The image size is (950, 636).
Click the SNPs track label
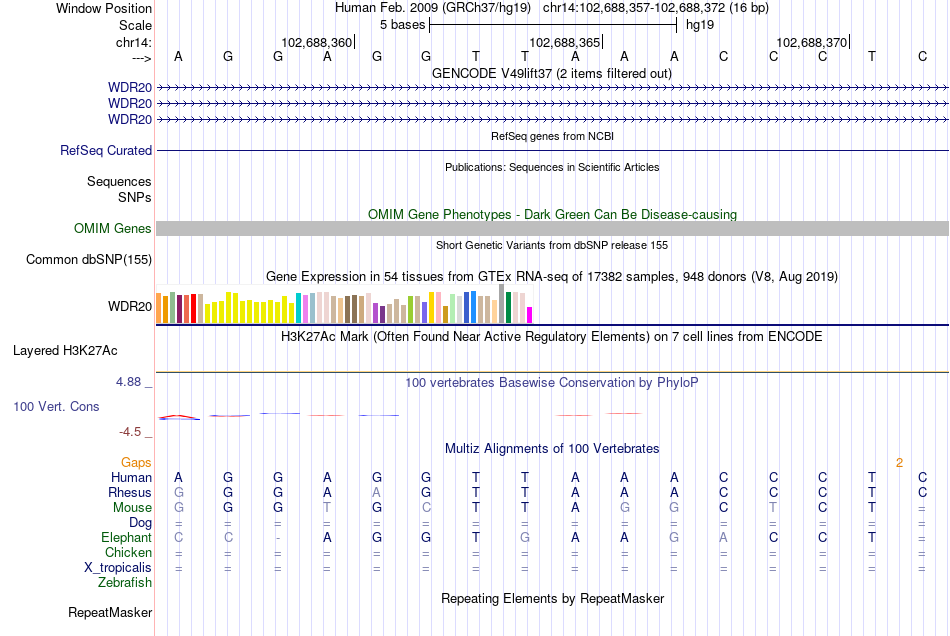click(135, 197)
